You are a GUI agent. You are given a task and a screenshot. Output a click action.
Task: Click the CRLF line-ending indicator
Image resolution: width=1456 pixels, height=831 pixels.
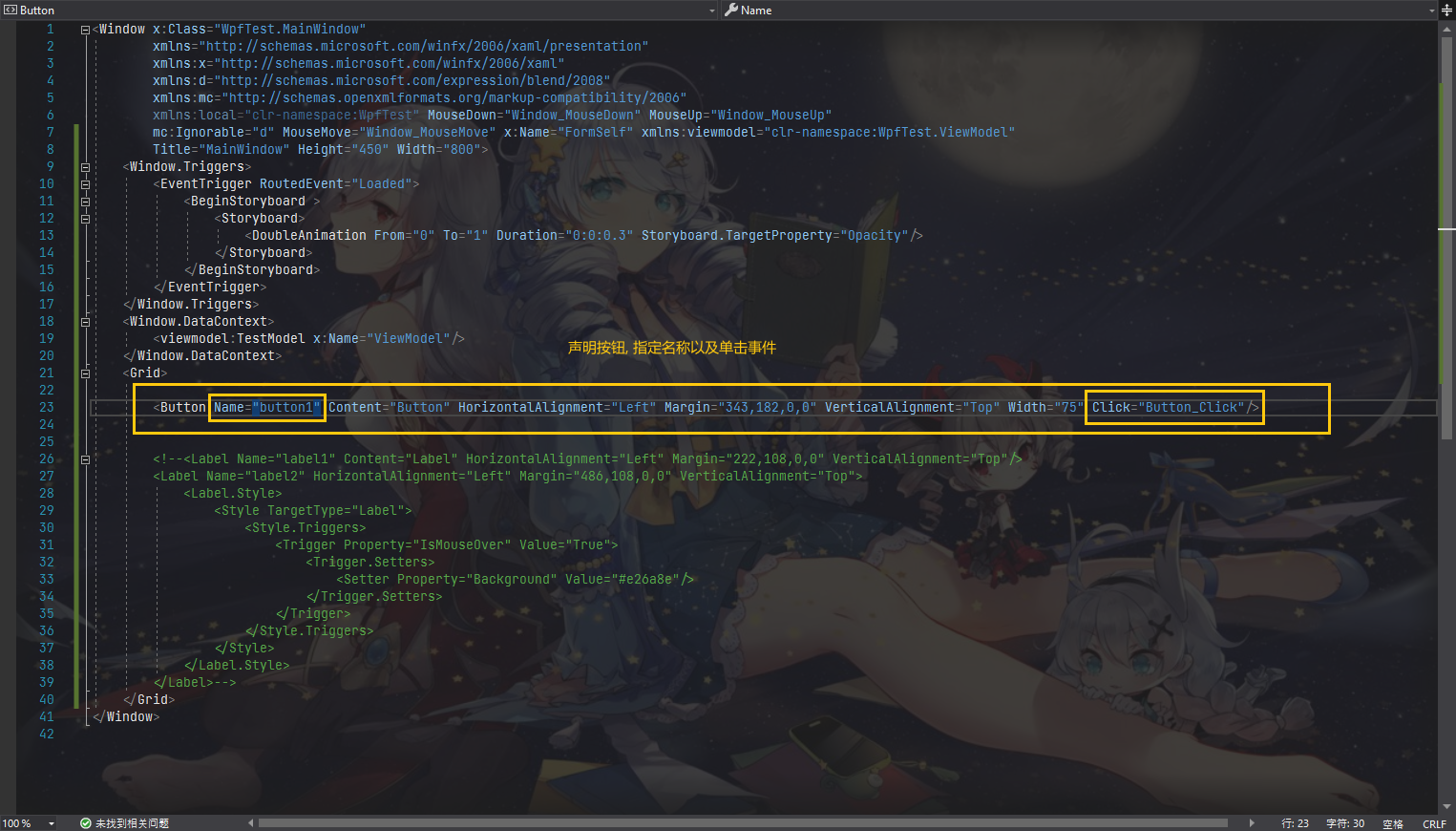tap(1436, 822)
